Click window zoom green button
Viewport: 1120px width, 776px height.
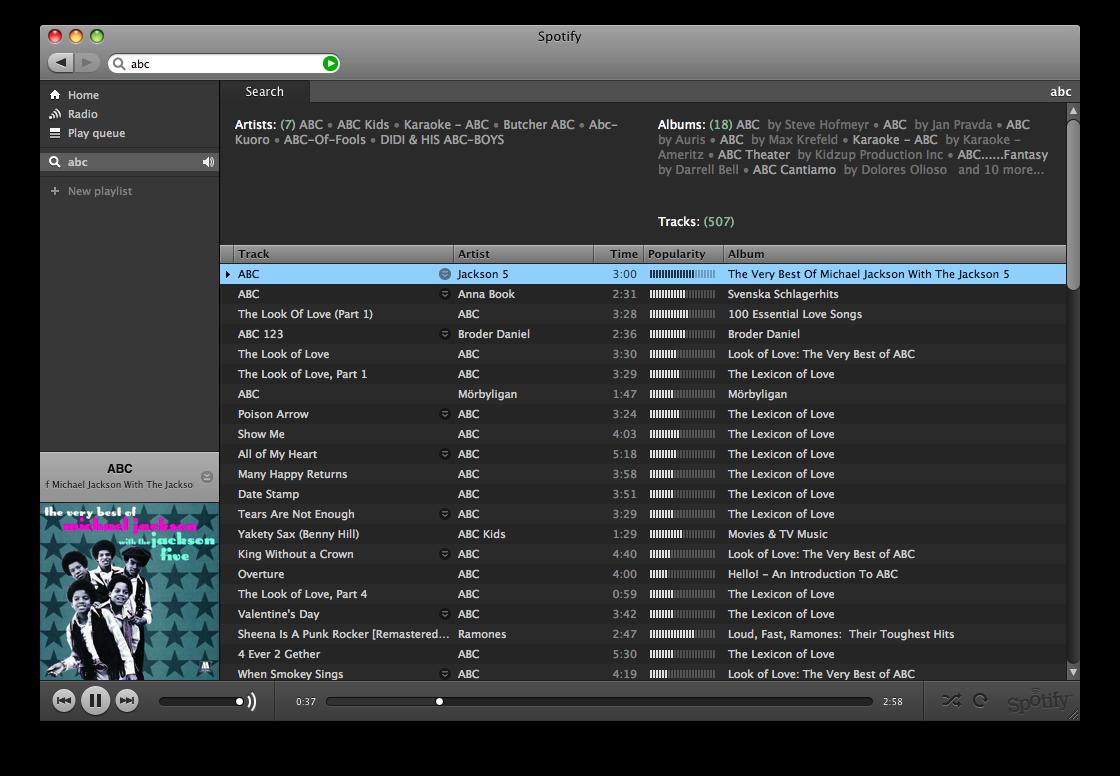[x=97, y=36]
